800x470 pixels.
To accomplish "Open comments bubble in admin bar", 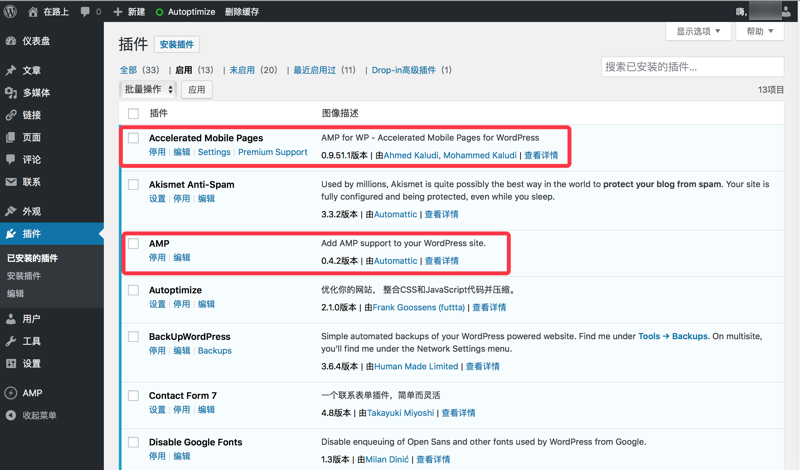I will tap(85, 12).
